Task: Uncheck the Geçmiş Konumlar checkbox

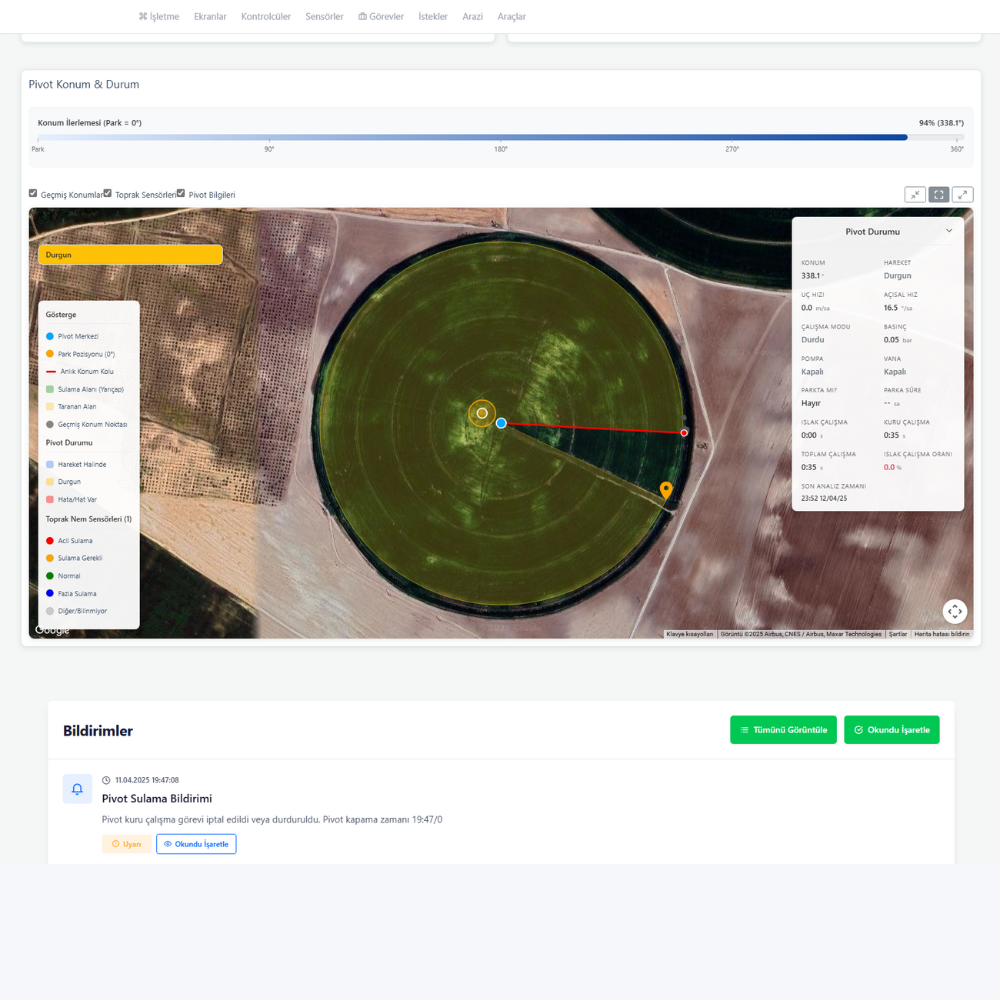Action: [31, 192]
